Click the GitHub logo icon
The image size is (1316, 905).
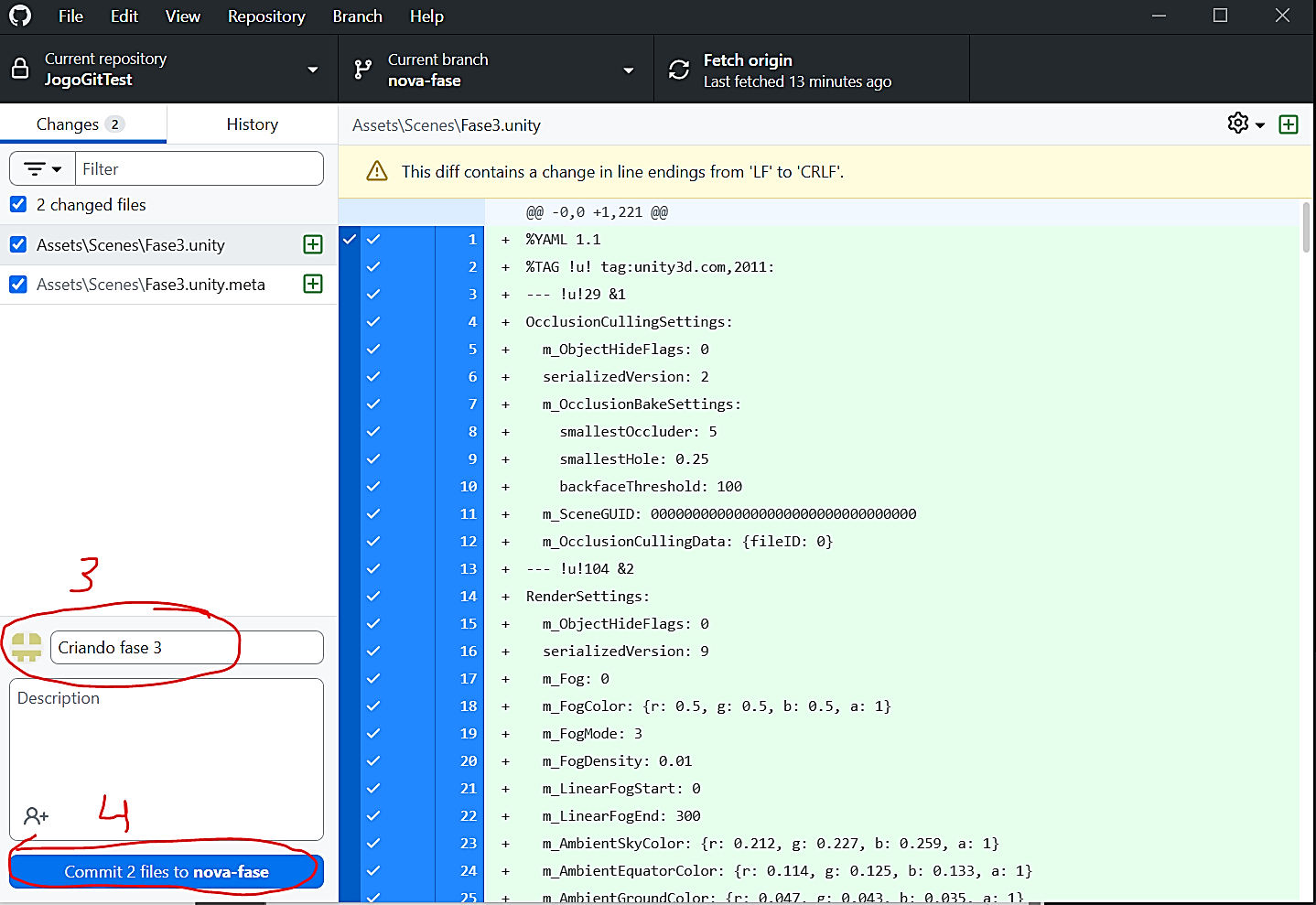click(x=20, y=16)
